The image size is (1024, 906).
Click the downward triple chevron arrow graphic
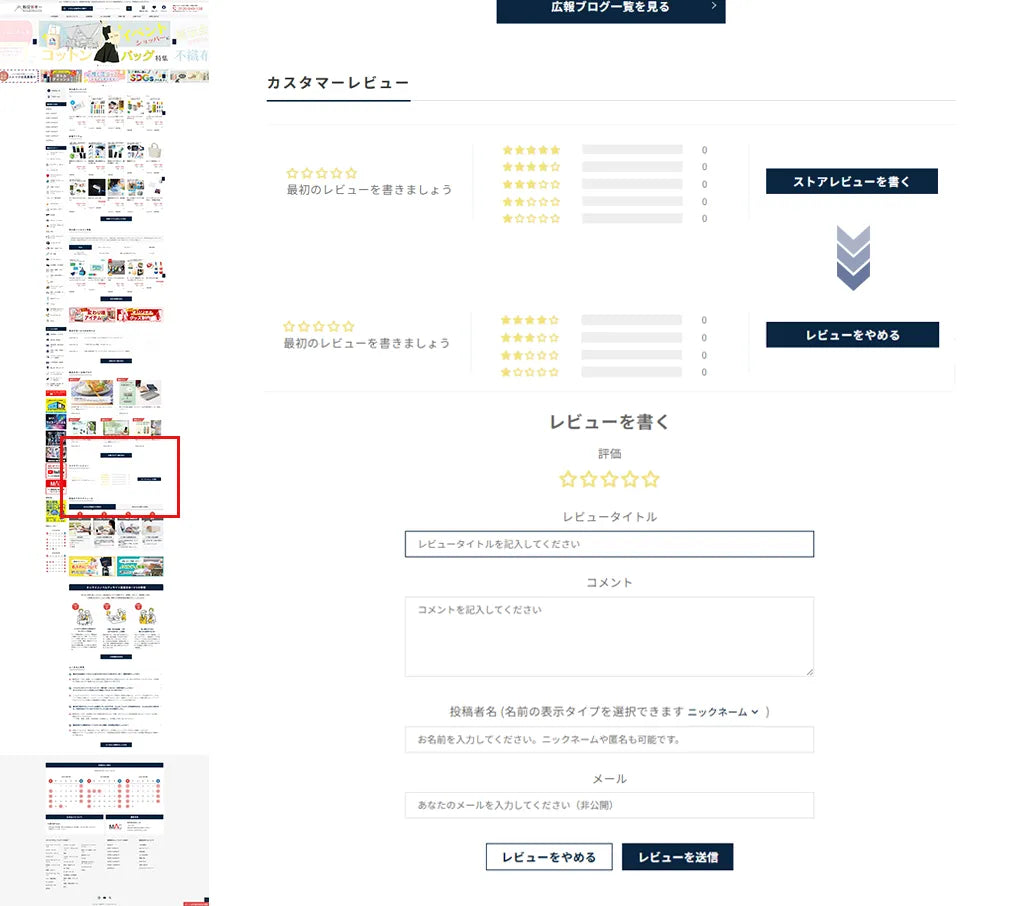point(853,258)
